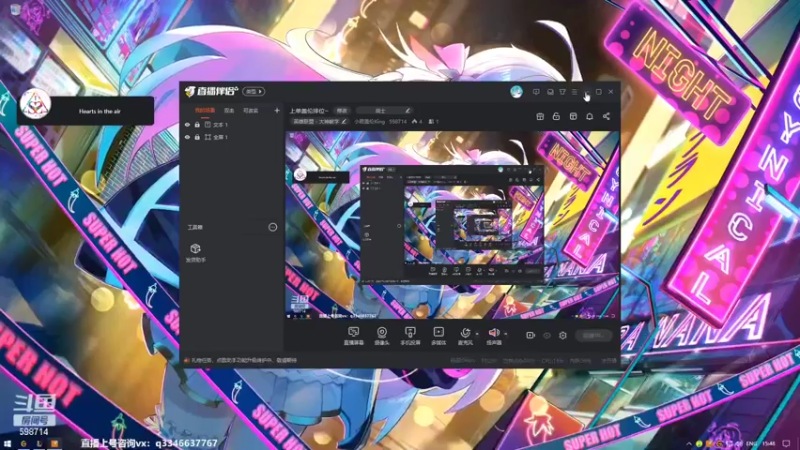Edit the stream category 英雄联盟 tag
The image size is (800, 450).
tap(319, 121)
